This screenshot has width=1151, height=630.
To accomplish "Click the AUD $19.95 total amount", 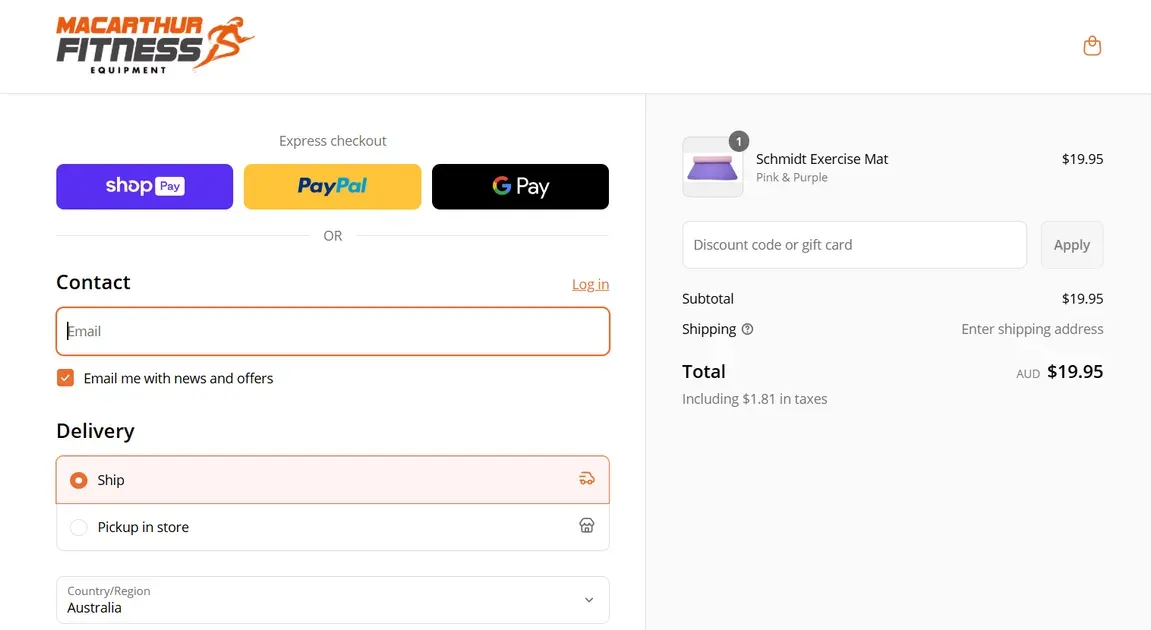I will [x=1059, y=372].
